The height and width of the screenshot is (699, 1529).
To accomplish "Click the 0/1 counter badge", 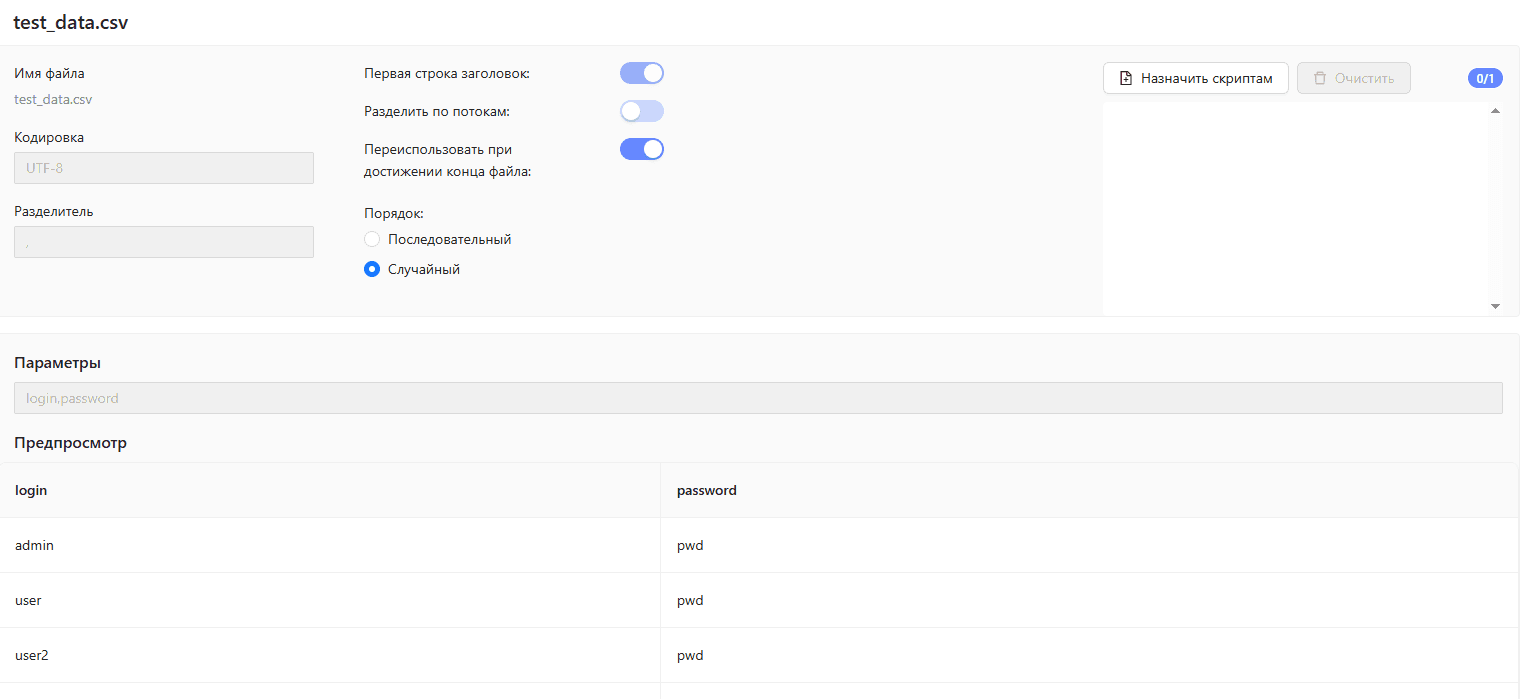I will (1485, 78).
